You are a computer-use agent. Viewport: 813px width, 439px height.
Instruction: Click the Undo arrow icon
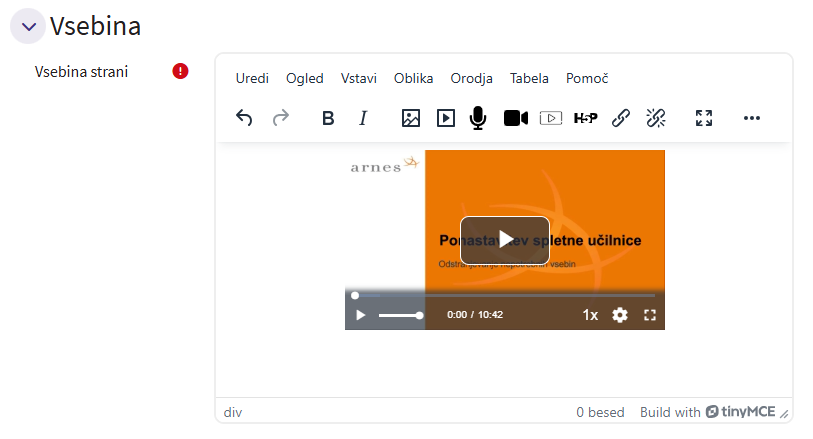tap(244, 118)
